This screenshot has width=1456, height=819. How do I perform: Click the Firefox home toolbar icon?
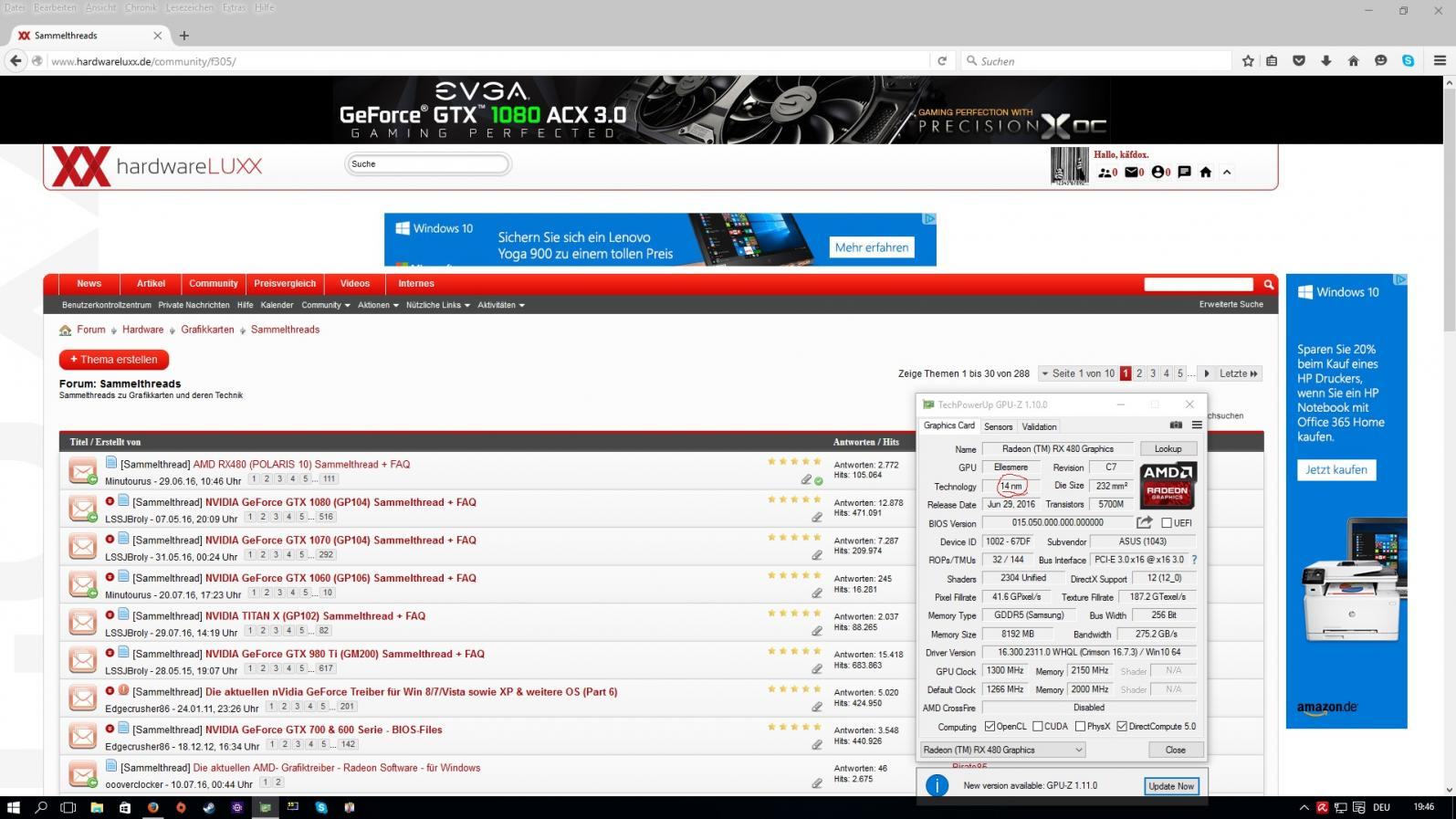pyautogui.click(x=1354, y=61)
